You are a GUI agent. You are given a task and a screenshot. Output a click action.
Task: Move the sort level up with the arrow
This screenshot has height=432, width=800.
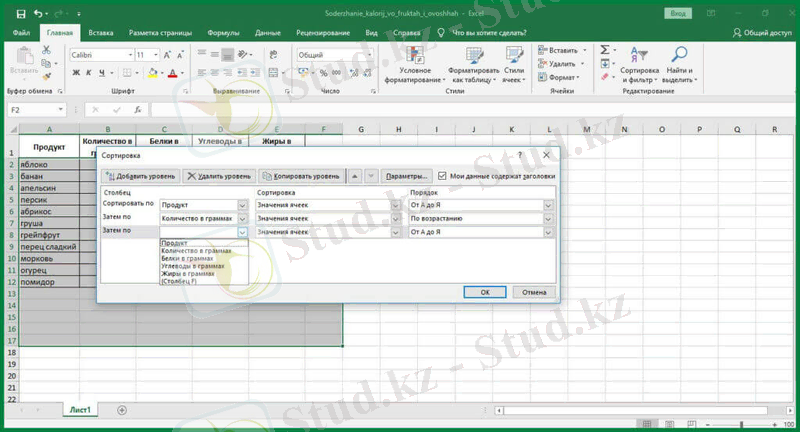pos(354,176)
